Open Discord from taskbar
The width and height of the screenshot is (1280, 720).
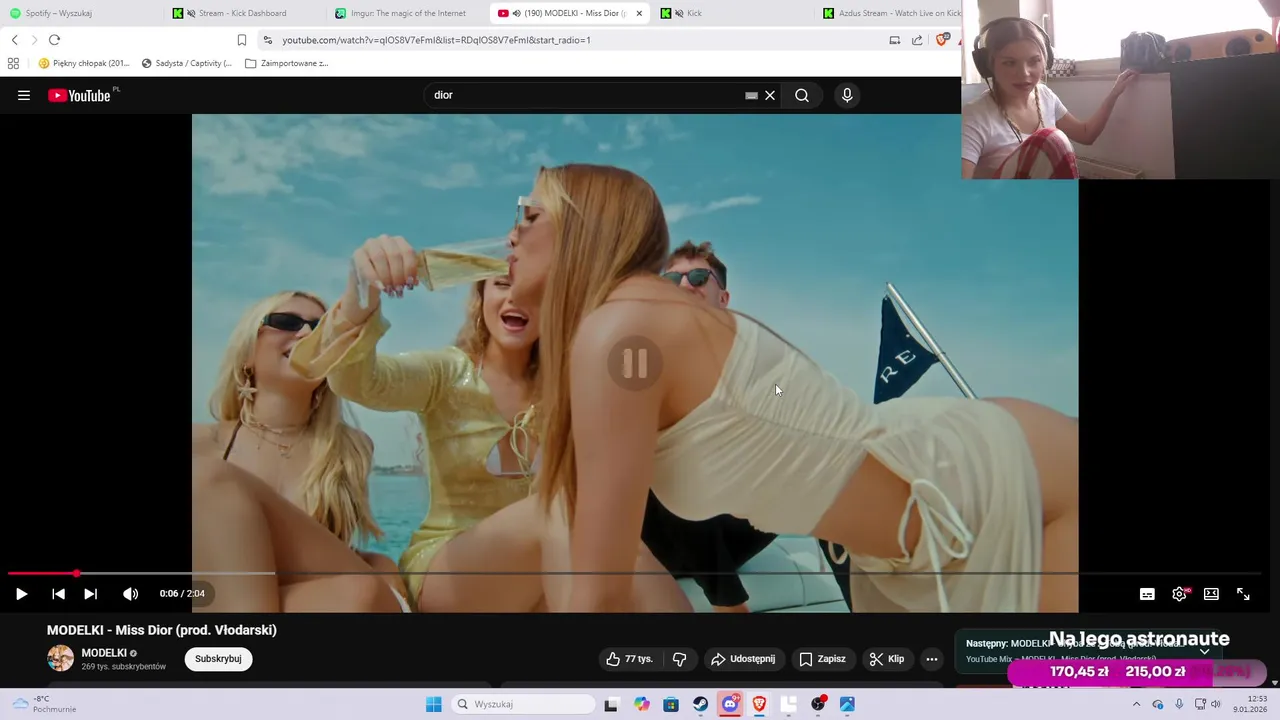(x=730, y=704)
